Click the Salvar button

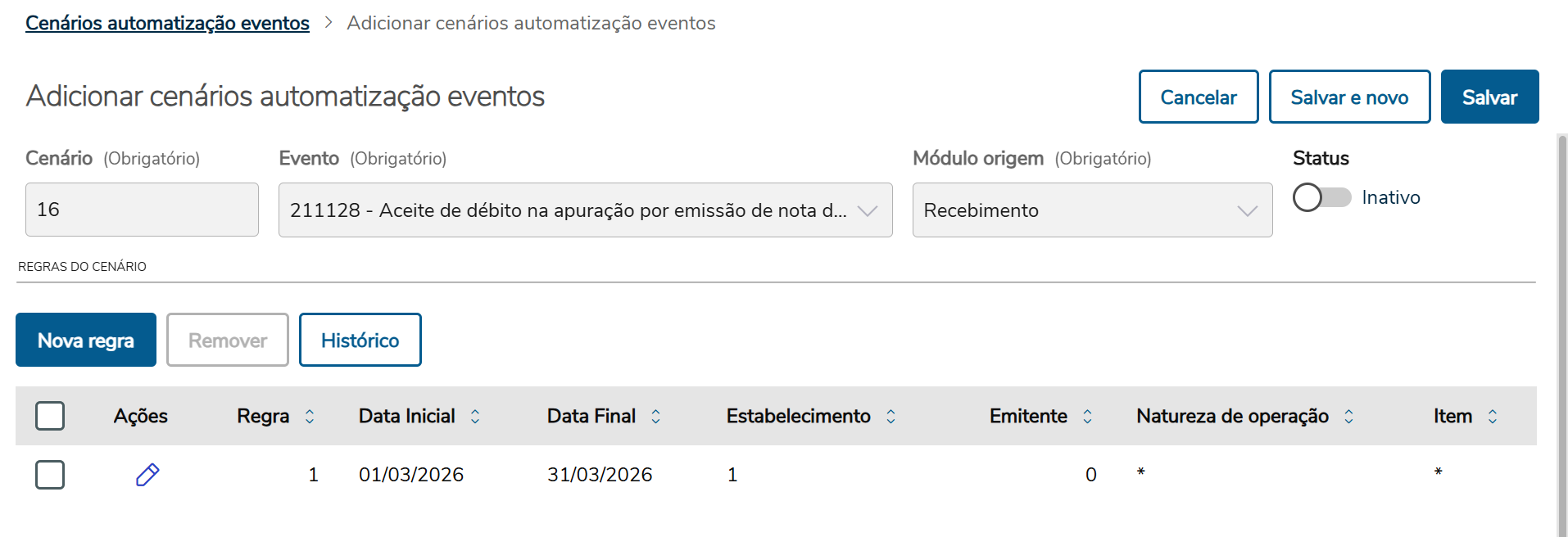click(1489, 97)
